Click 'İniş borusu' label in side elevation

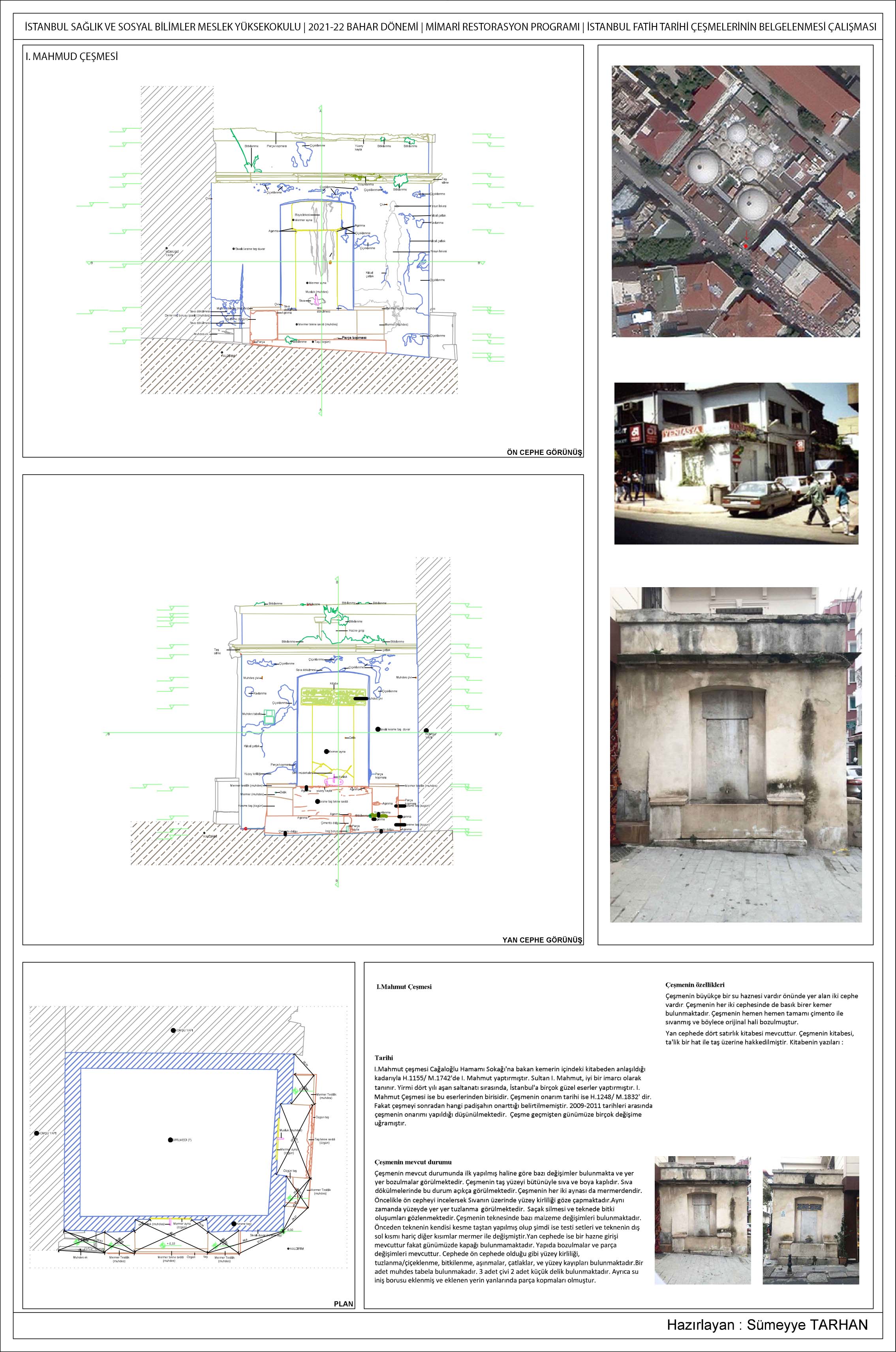pos(332,831)
